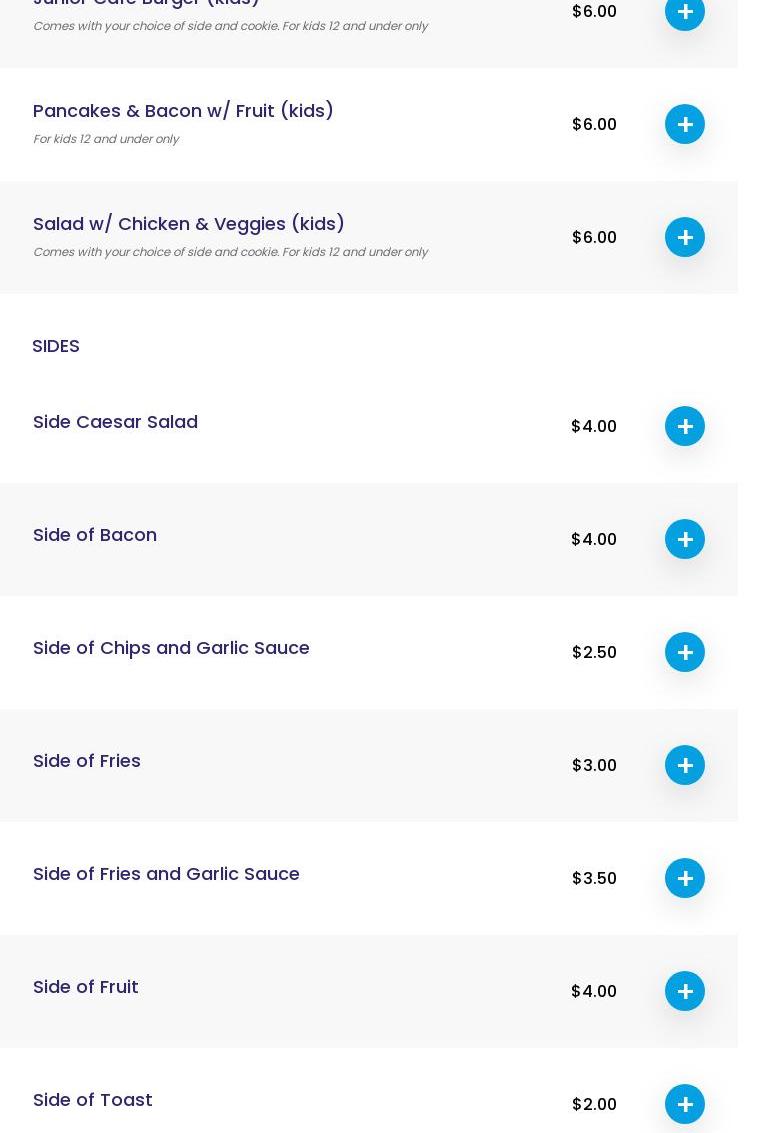Open Side of Chips and Garlic Sauce title
Image resolution: width=770 pixels, height=1133 pixels.
pos(171,648)
